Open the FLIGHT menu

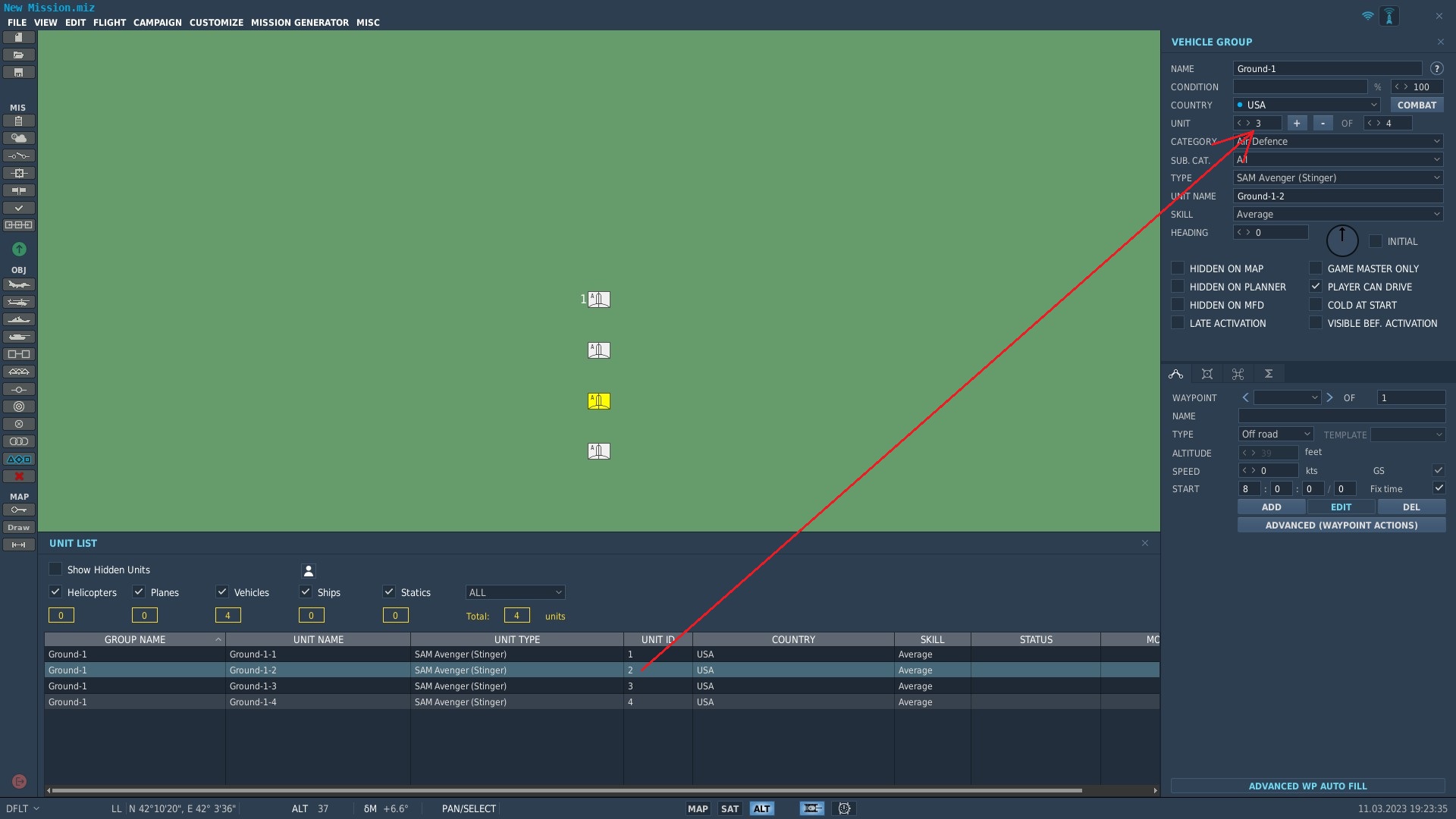point(109,23)
